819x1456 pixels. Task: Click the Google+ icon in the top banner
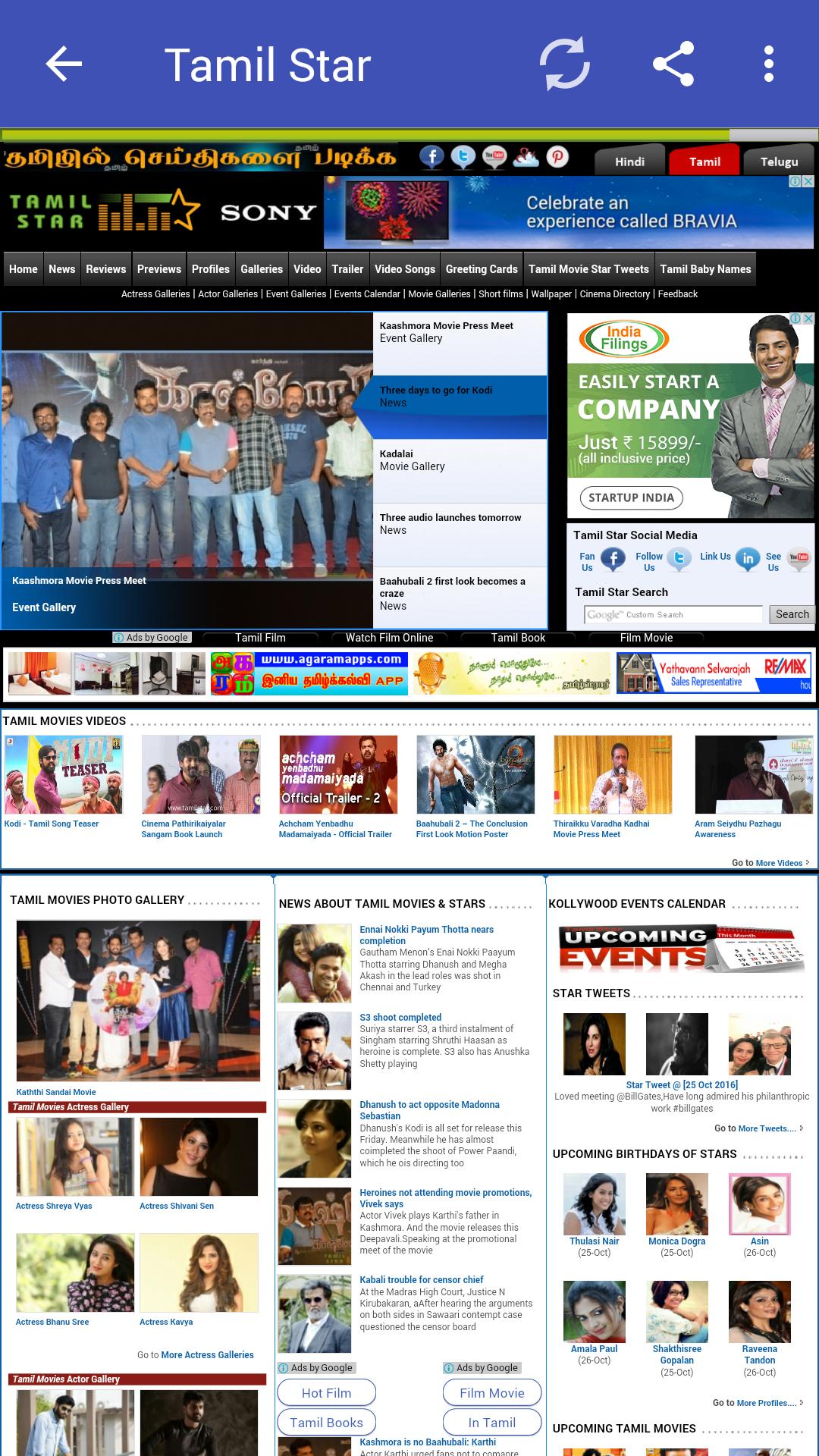click(x=526, y=157)
